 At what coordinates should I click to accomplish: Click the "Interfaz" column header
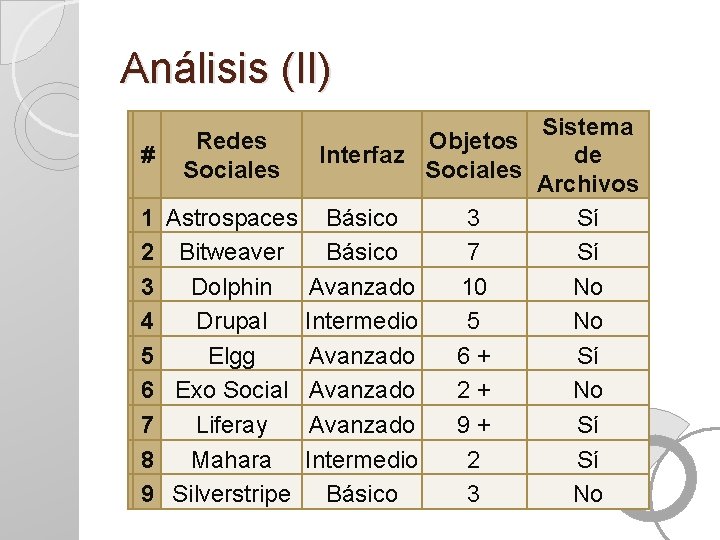[x=361, y=155]
